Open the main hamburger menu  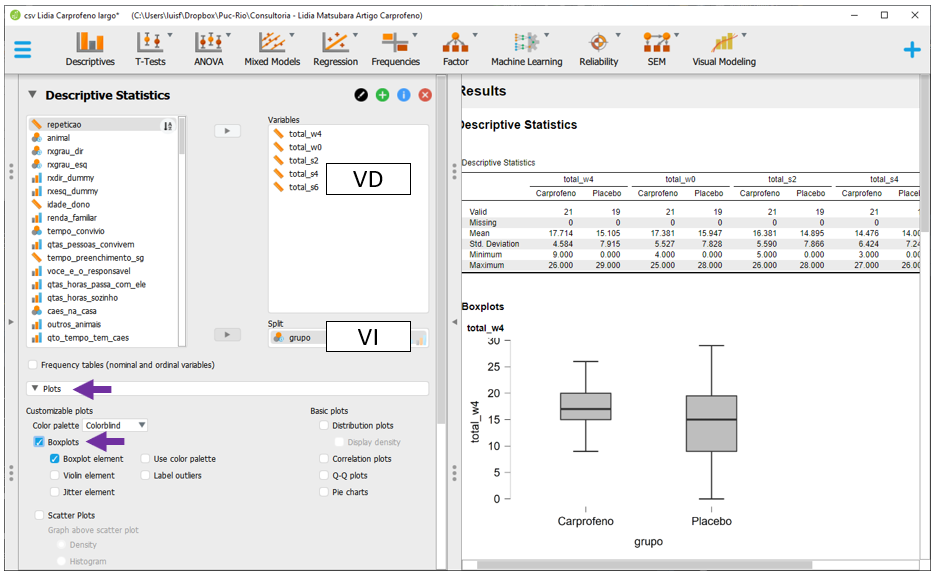(x=22, y=50)
